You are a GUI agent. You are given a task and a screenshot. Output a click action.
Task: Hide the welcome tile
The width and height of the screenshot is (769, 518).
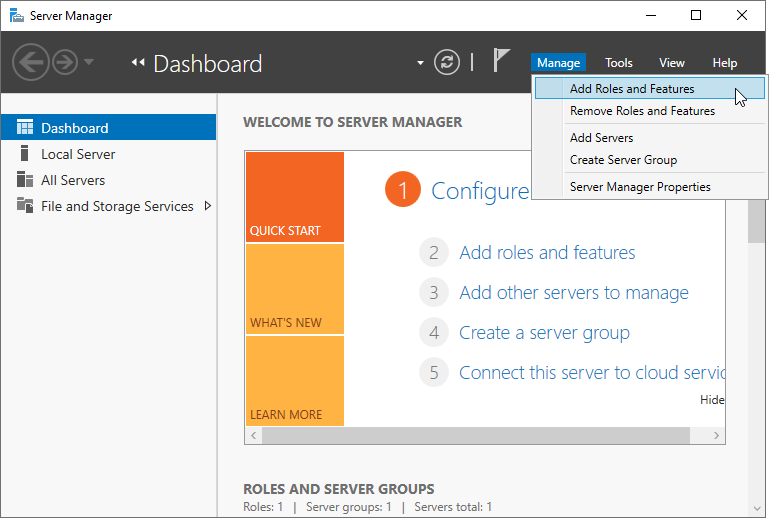(x=712, y=400)
